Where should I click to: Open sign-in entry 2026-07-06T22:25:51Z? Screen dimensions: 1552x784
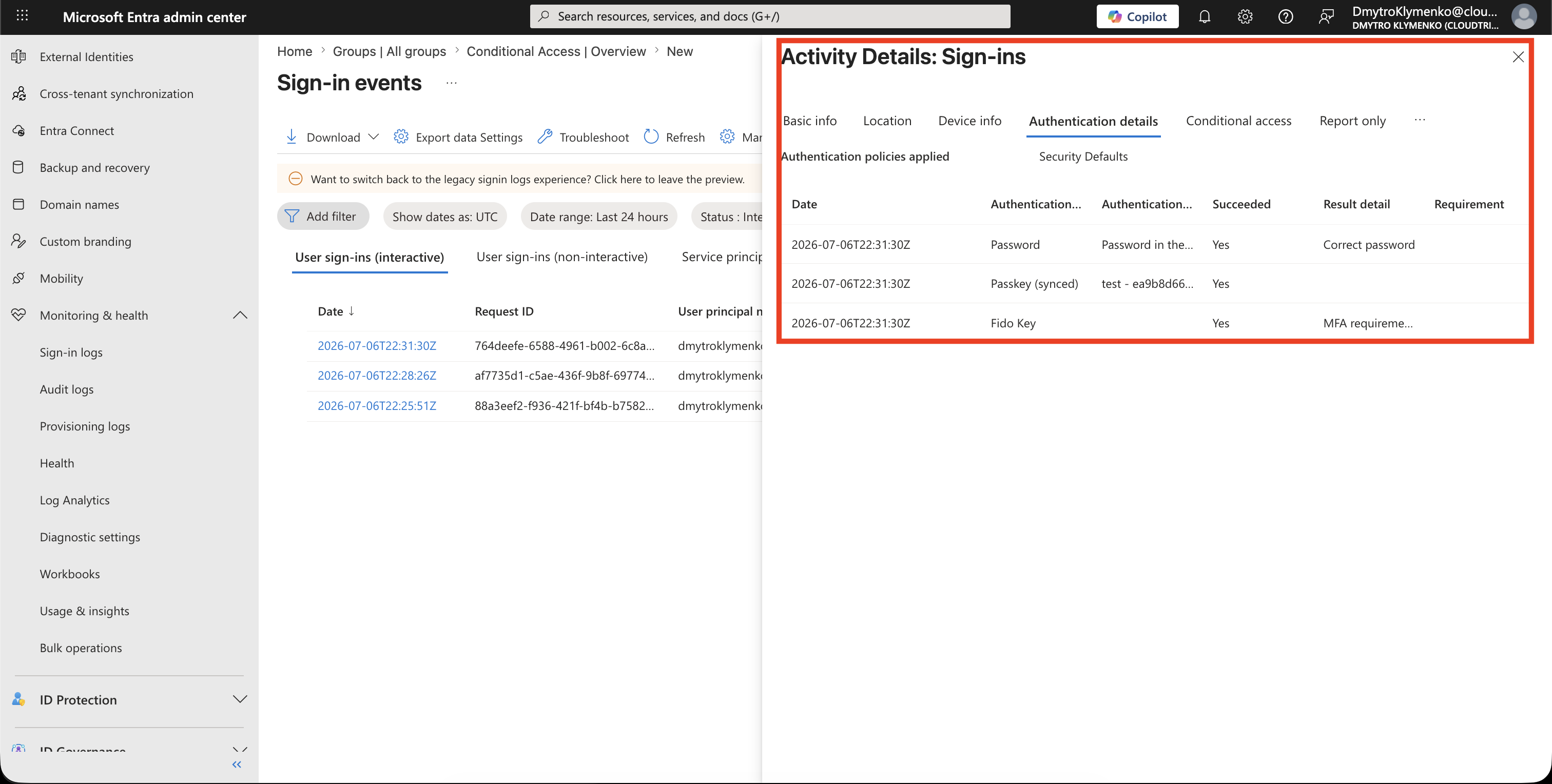pos(377,405)
